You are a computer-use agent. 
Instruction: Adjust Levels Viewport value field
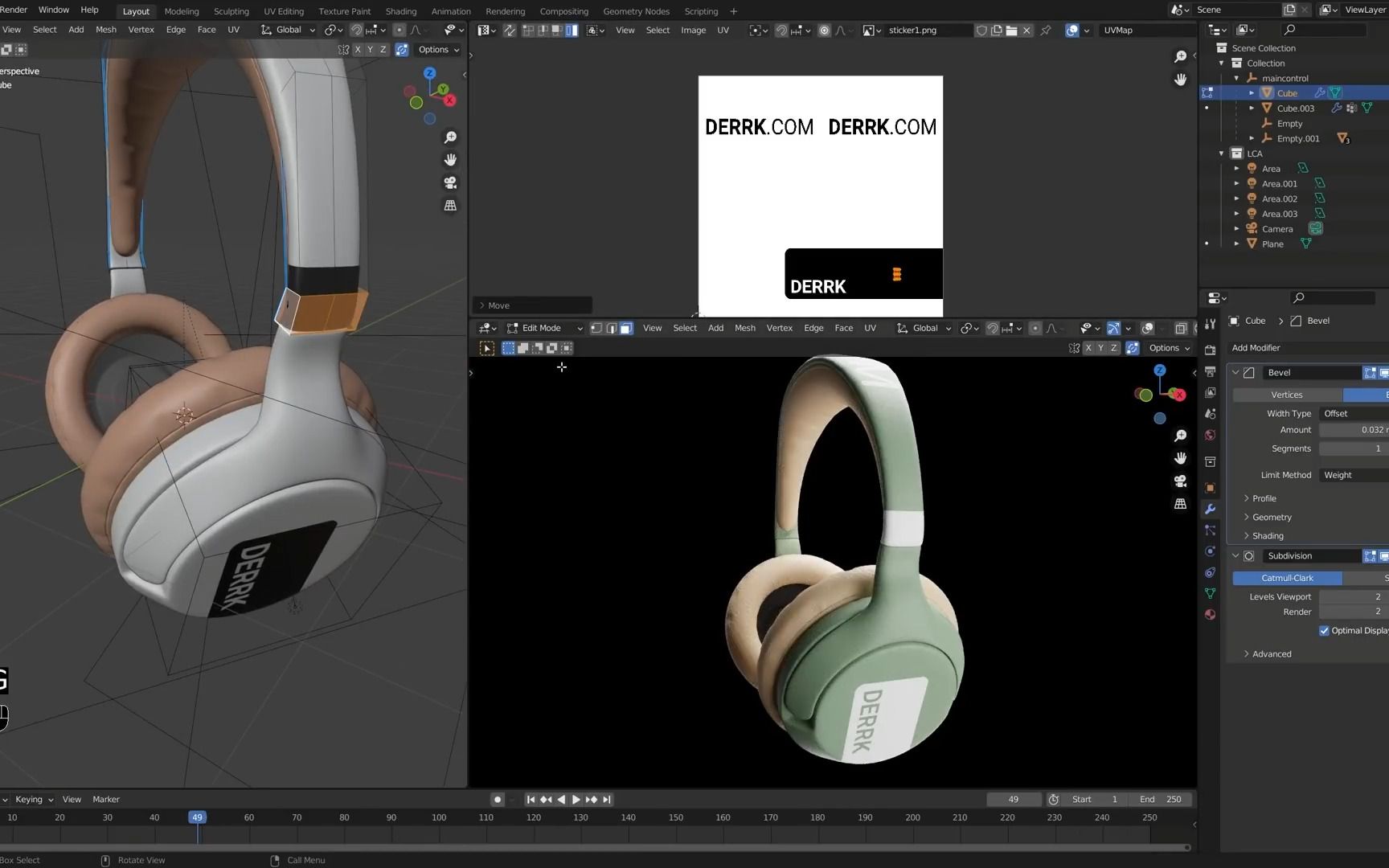pos(1354,597)
